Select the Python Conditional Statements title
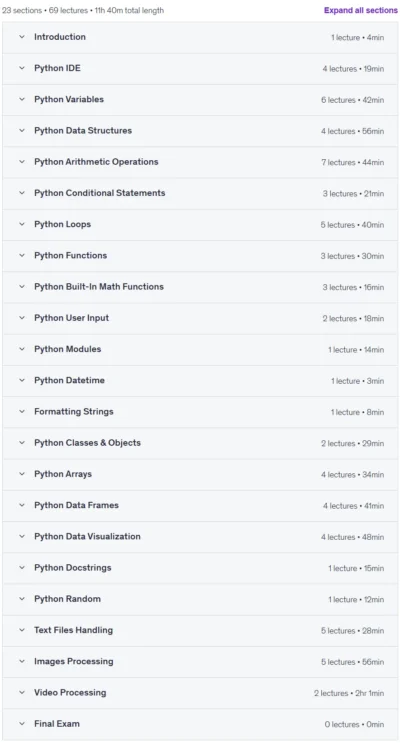400x743 pixels. [100, 193]
